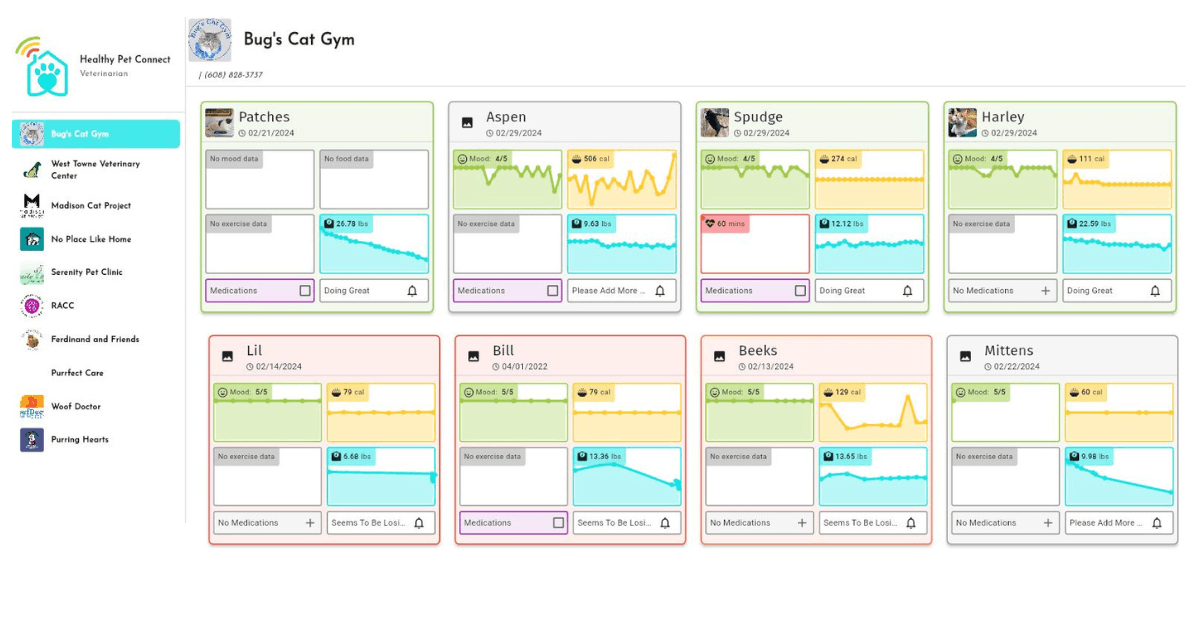This screenshot has height=627, width=1200.
Task: Tick Medications checkbox on Spudge card
Action: [x=800, y=291]
